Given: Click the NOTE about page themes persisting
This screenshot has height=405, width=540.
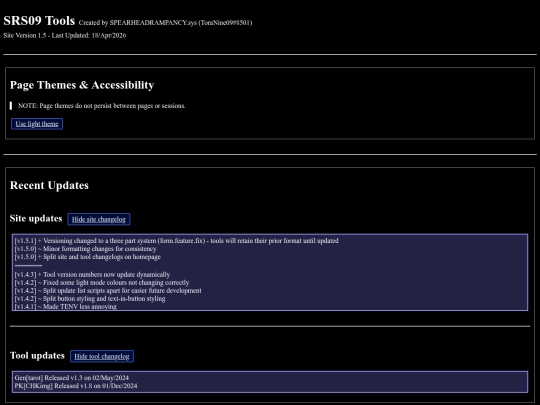Looking at the screenshot, I should tap(102, 106).
